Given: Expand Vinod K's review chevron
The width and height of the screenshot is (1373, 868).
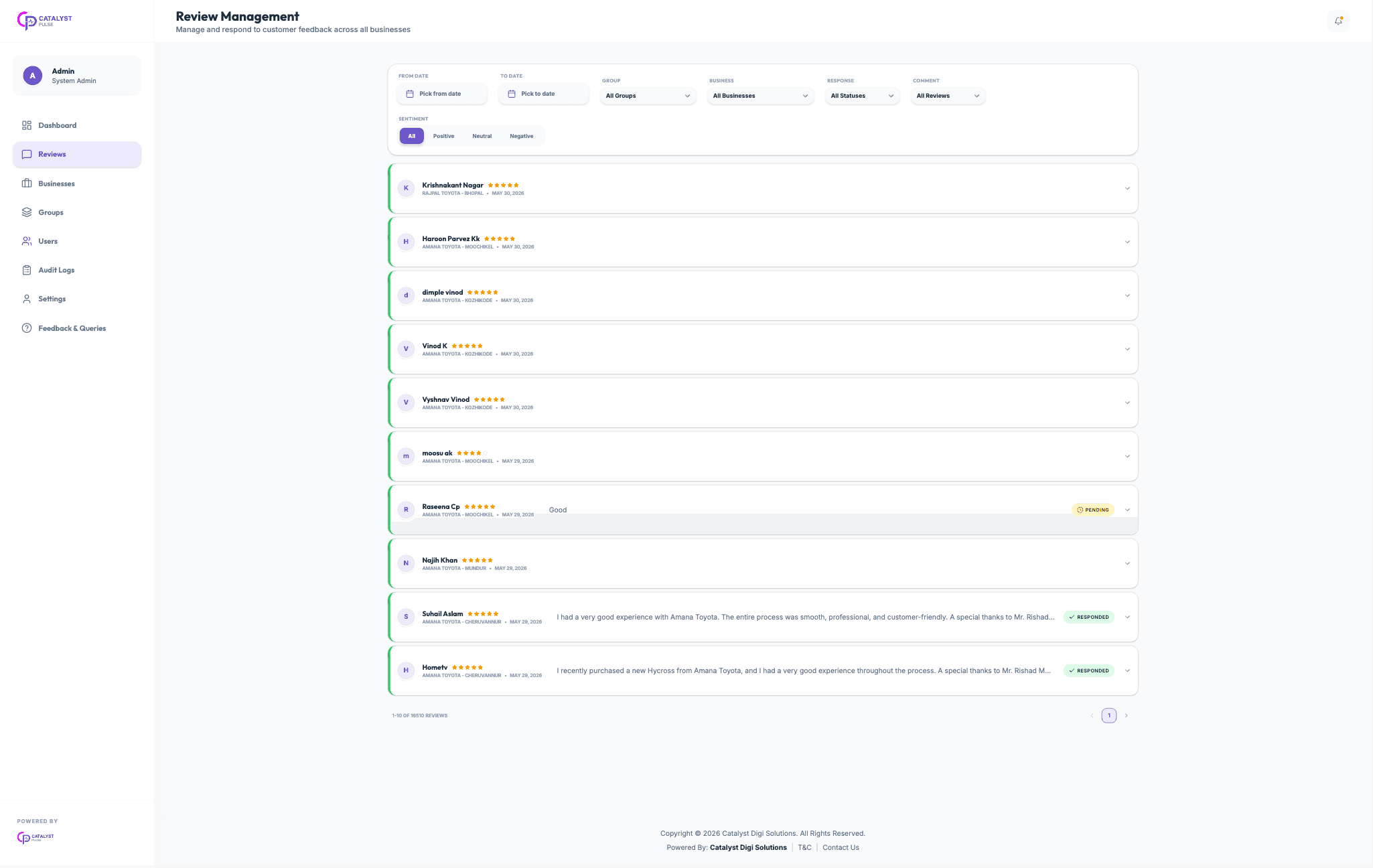Looking at the screenshot, I should pos(1127,349).
